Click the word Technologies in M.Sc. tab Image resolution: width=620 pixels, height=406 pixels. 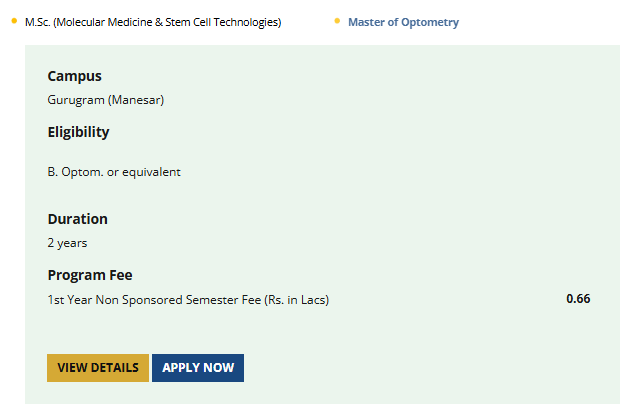pyautogui.click(x=246, y=22)
